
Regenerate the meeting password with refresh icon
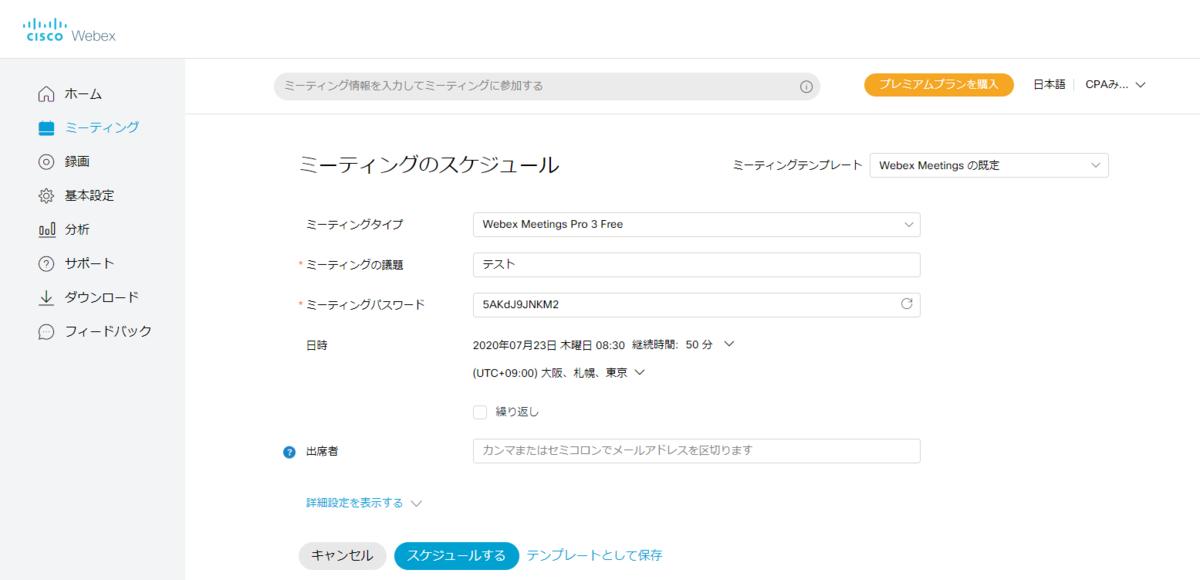(907, 304)
